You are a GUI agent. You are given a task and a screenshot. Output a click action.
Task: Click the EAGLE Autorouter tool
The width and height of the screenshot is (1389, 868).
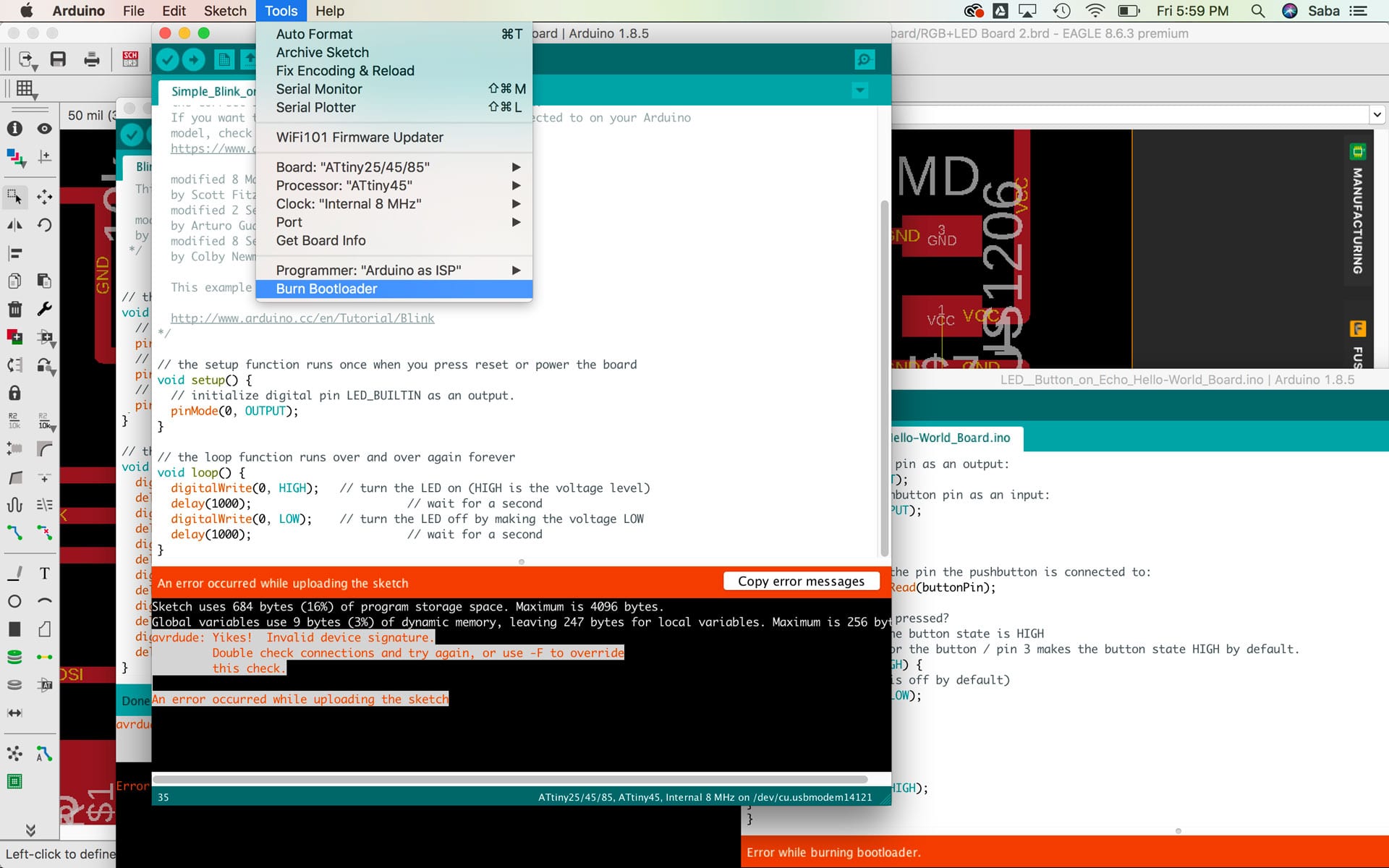click(45, 754)
